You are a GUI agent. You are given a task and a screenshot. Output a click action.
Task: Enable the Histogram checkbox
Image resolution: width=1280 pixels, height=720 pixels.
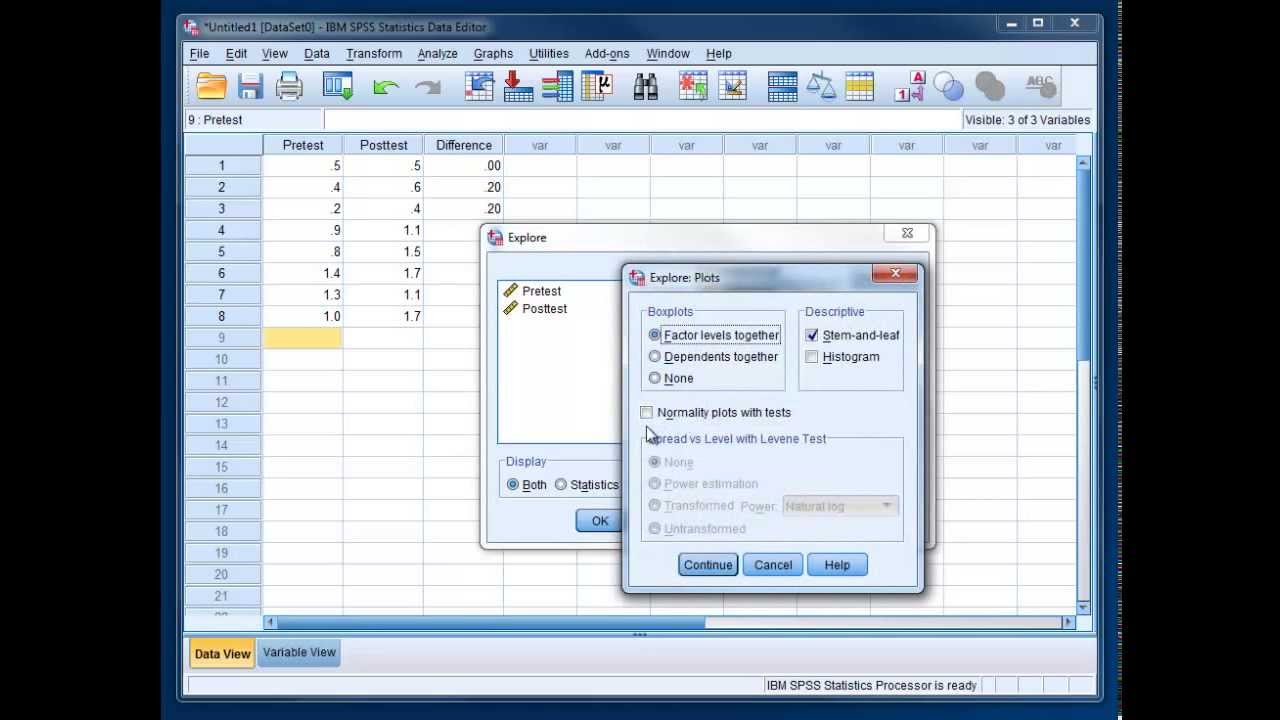[x=812, y=357]
